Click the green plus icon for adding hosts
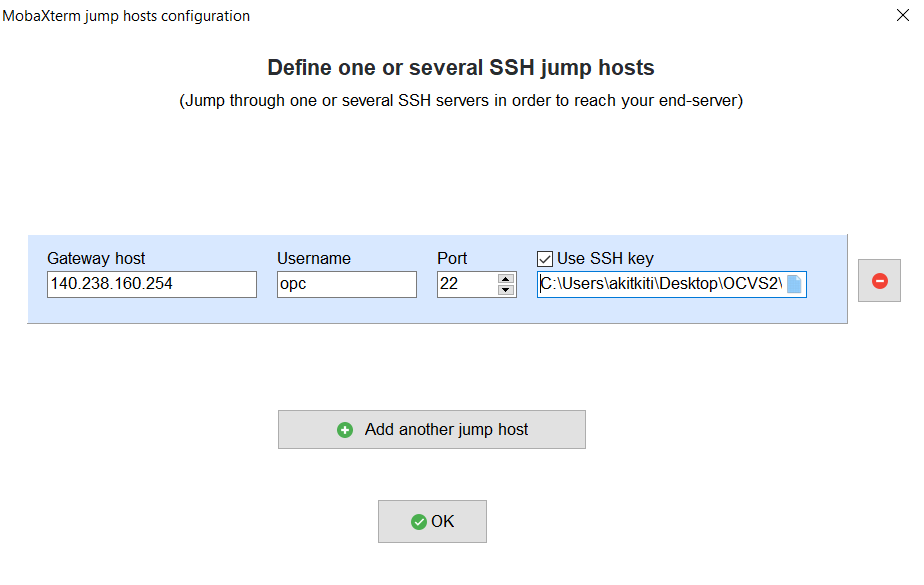This screenshot has height=585, width=924. point(345,429)
